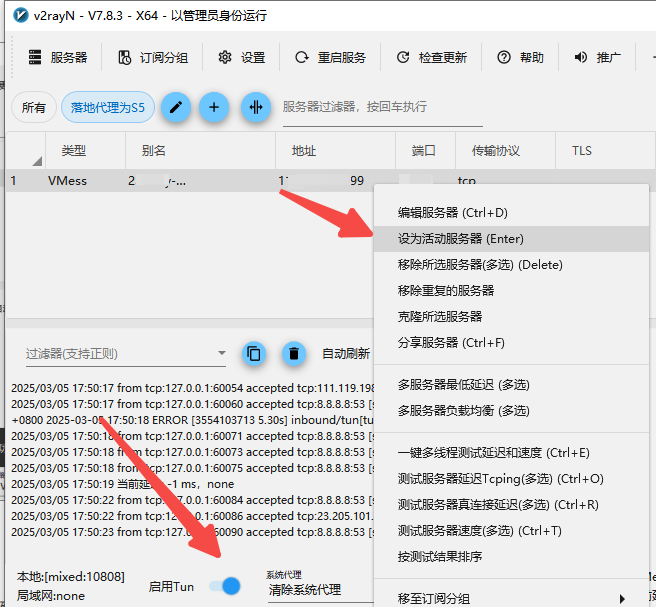Choose 一键多线程测试延迟和速度 (Ctrl+E)
Image resolution: width=656 pixels, height=607 pixels.
point(511,453)
